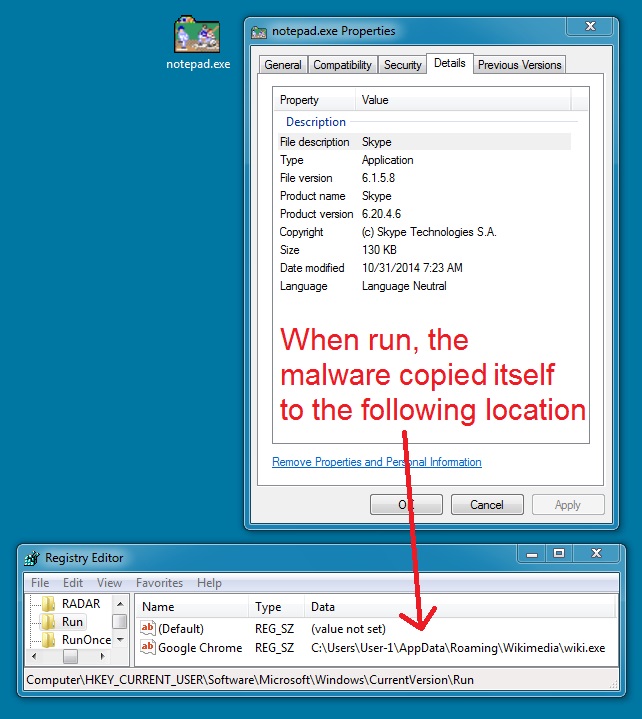The height and width of the screenshot is (719, 642).
Task: Maximize the Registry Editor window
Action: (x=559, y=553)
